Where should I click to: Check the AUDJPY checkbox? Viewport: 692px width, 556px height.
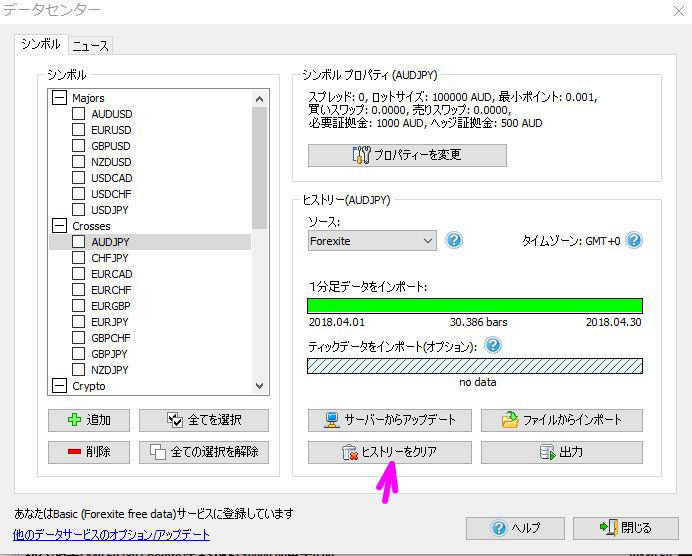[79, 241]
